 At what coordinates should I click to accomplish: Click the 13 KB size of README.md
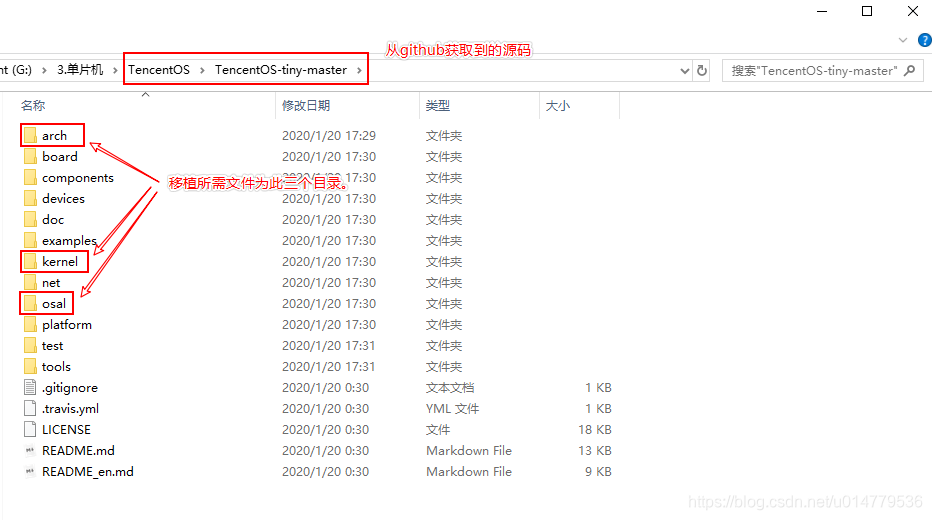595,450
